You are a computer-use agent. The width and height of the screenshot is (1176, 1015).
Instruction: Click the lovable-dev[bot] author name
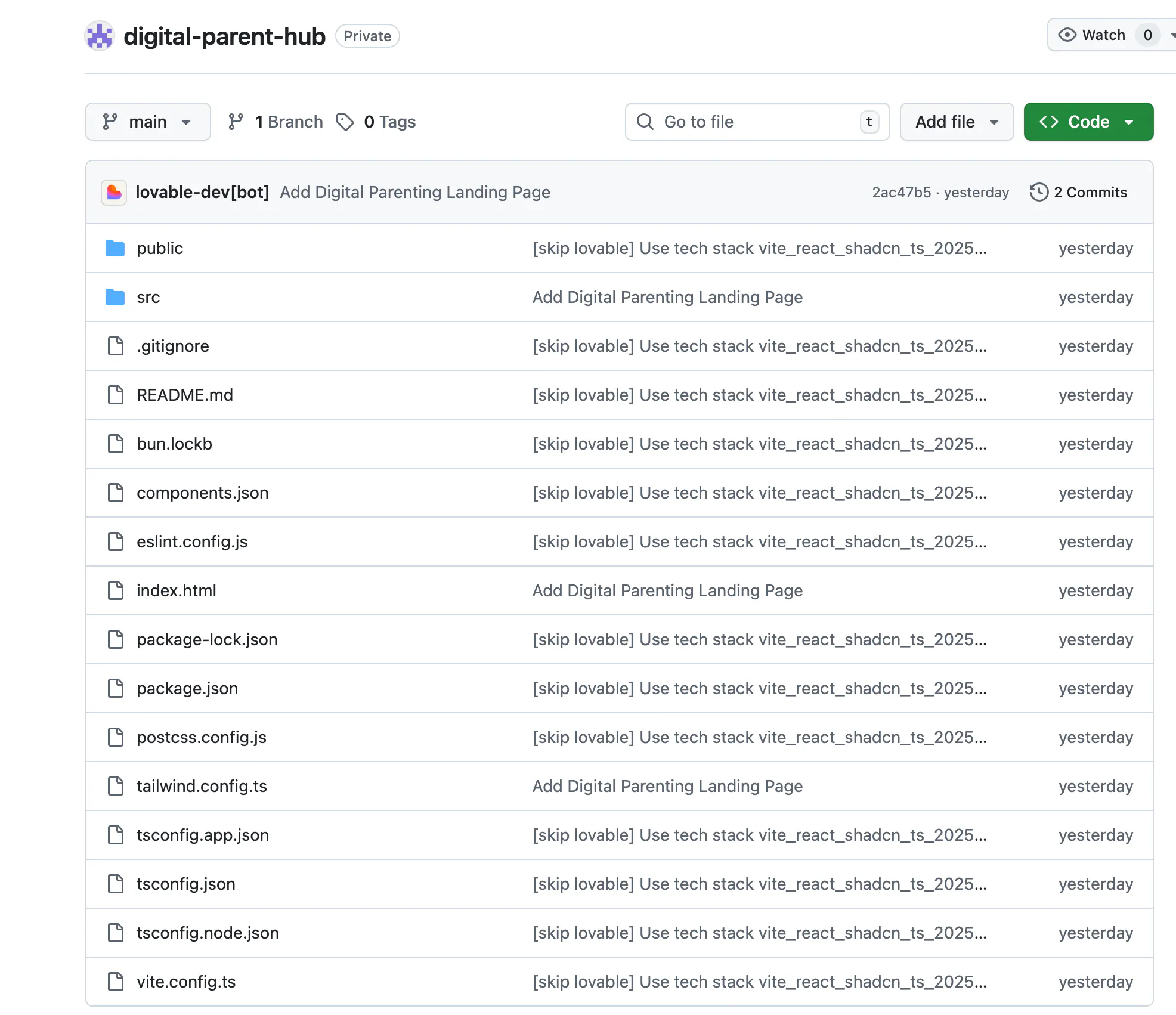pos(202,192)
